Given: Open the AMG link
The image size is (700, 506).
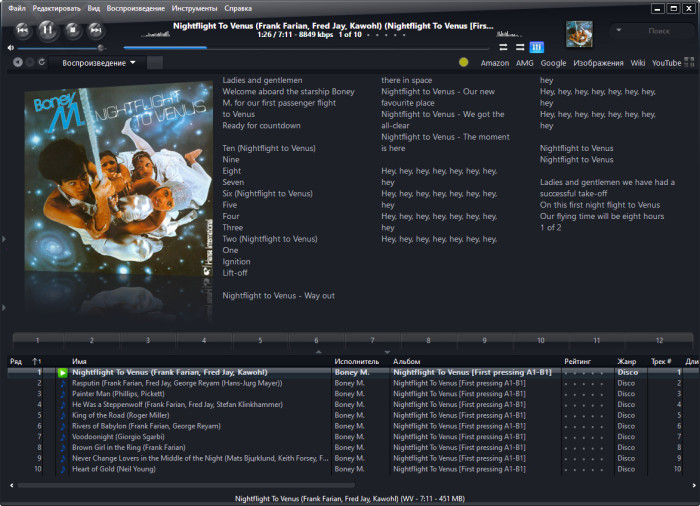Looking at the screenshot, I should (525, 63).
